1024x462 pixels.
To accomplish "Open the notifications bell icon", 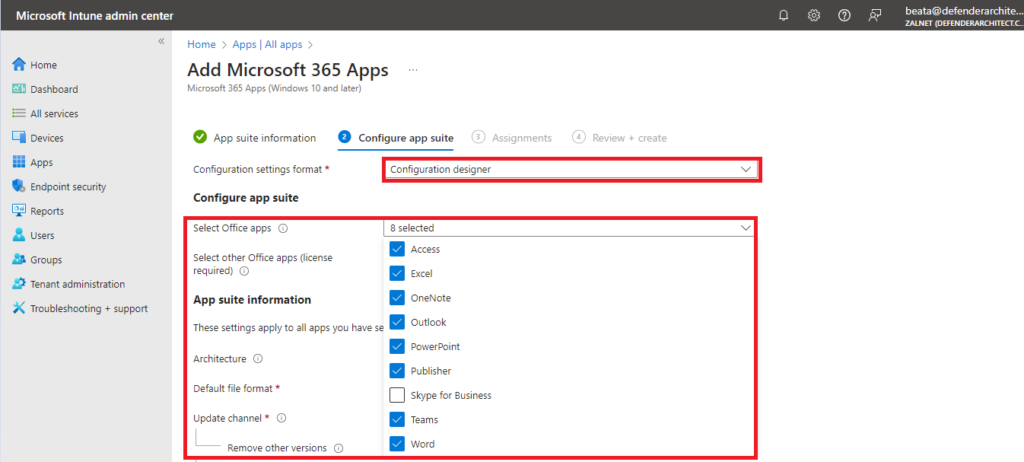I will tap(784, 16).
